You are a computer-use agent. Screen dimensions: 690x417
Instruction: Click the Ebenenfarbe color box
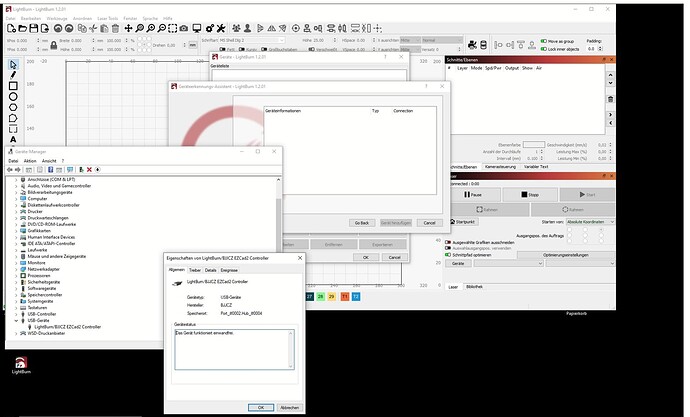533,145
